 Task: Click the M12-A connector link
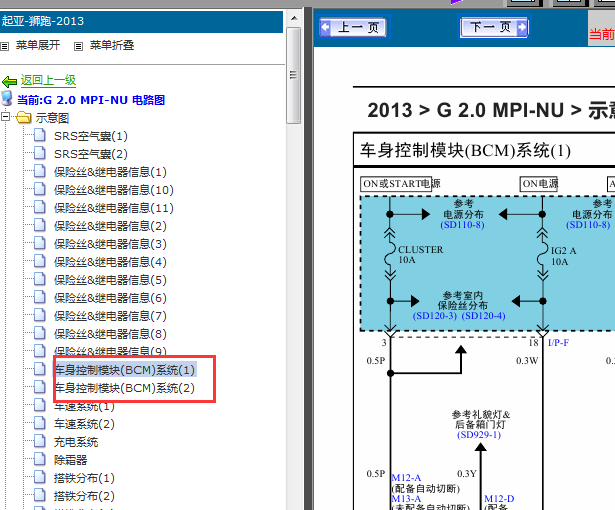406,478
